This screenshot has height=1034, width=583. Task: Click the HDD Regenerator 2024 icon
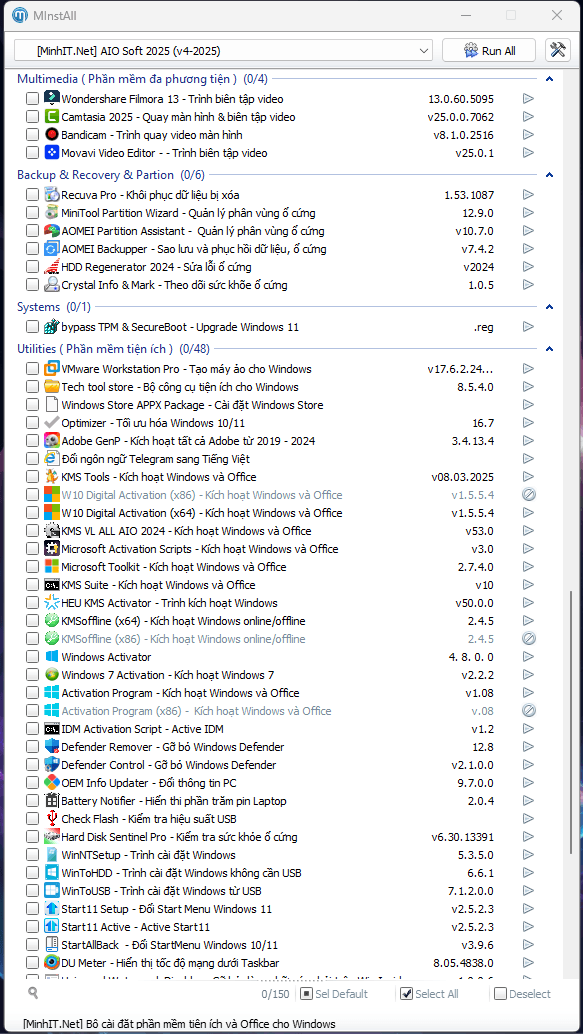tap(51, 267)
